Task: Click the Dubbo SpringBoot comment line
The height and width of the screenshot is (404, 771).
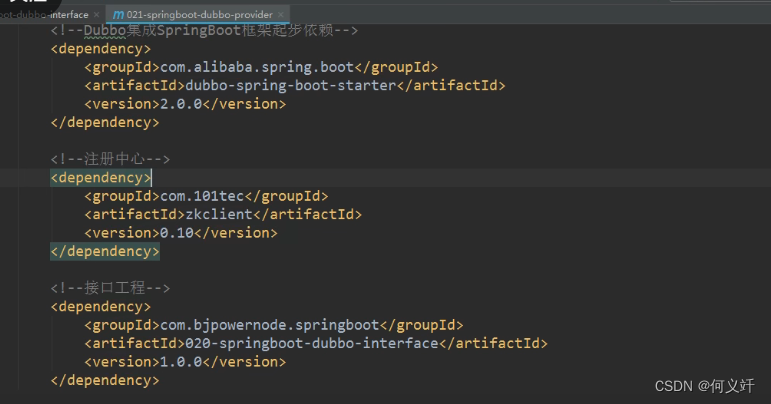Action: click(x=204, y=30)
